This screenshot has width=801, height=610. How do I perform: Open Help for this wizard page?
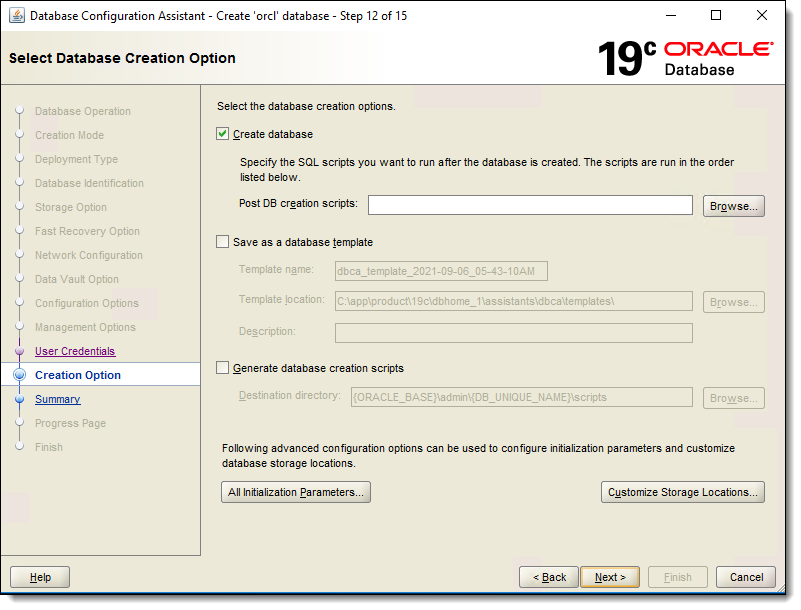tap(40, 577)
